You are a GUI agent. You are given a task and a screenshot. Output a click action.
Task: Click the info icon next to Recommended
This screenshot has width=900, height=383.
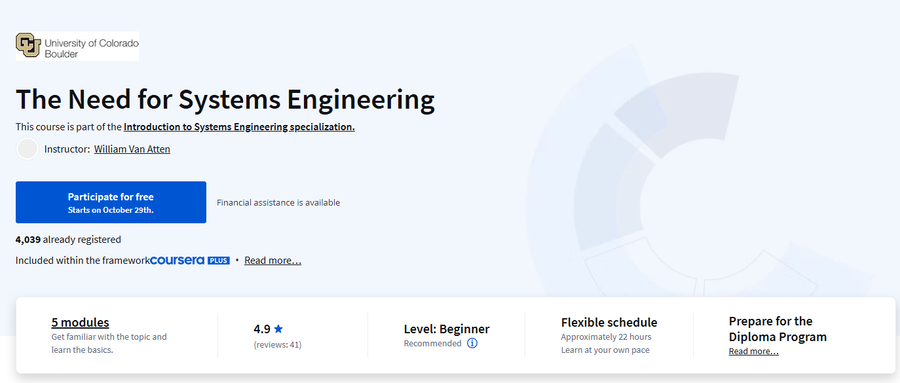(x=472, y=343)
